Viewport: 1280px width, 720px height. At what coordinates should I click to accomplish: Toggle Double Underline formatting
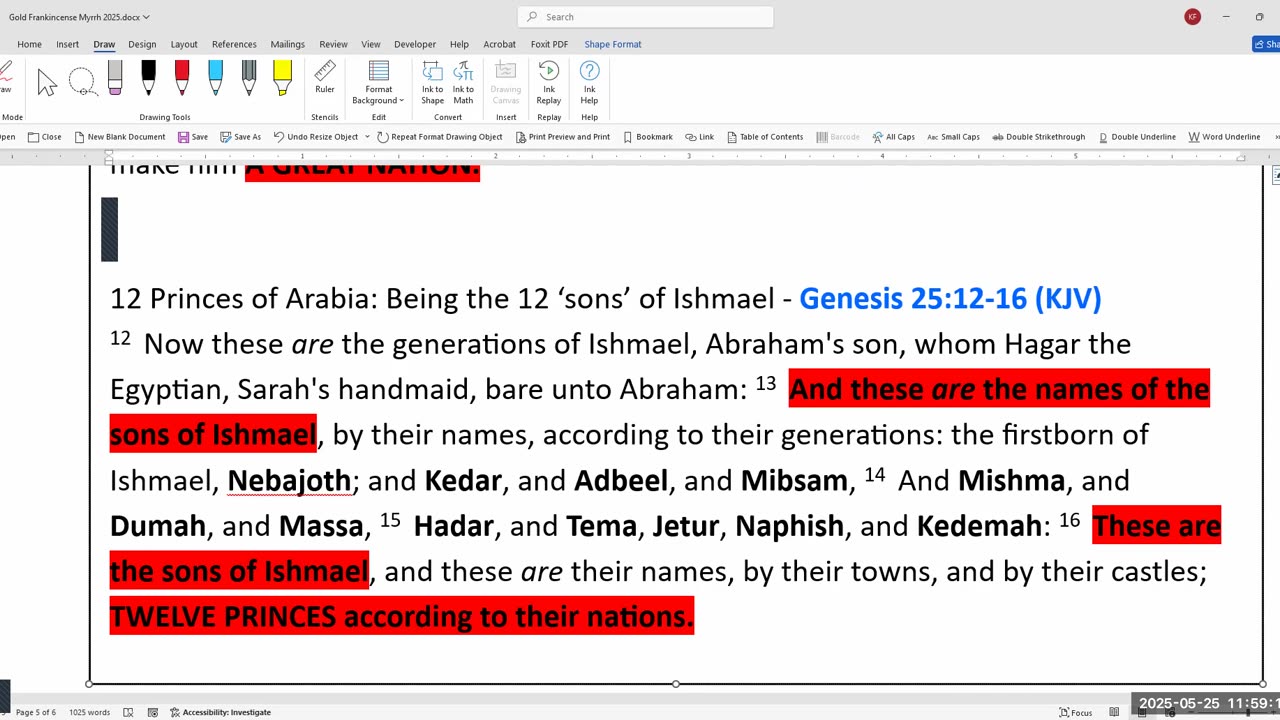click(1137, 137)
